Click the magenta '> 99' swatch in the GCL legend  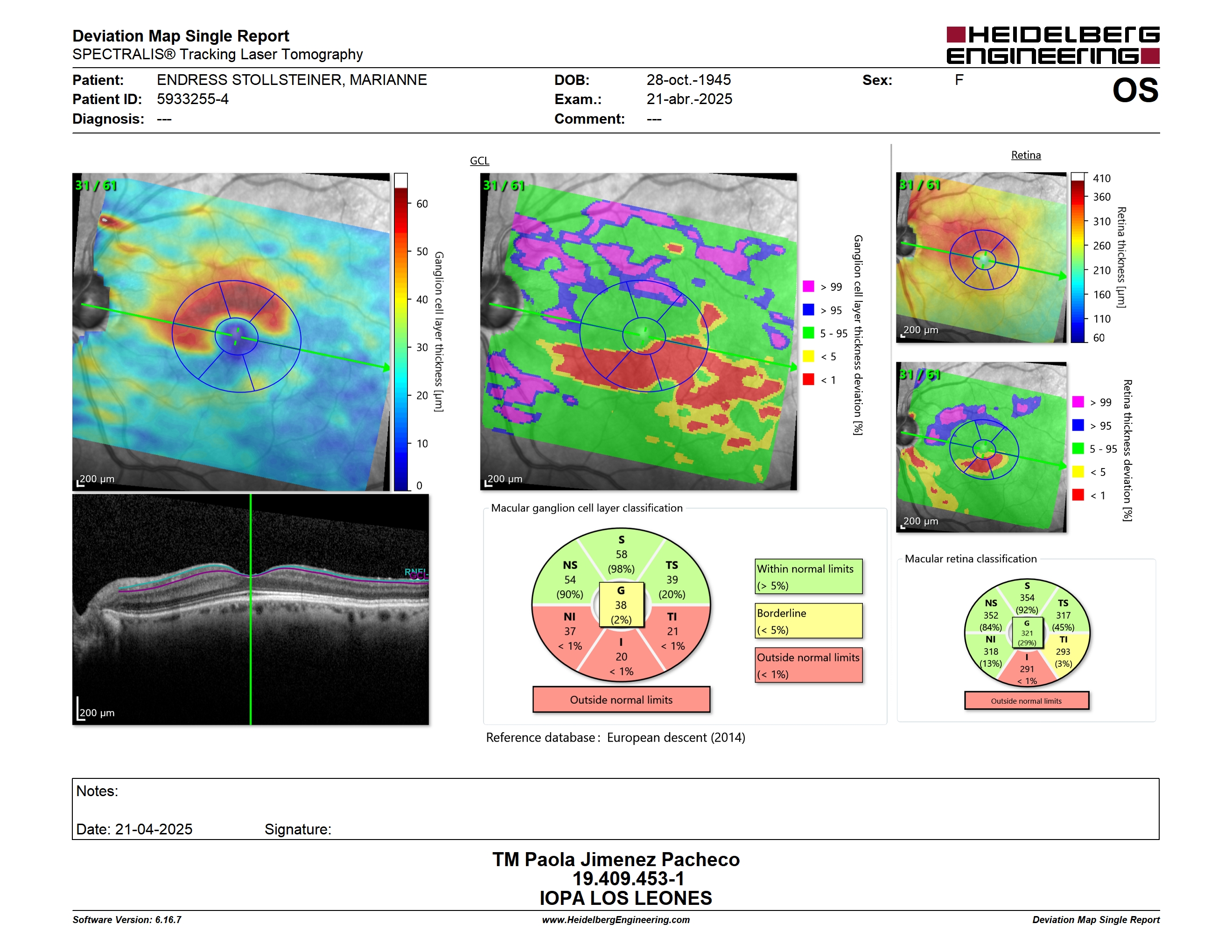808,286
